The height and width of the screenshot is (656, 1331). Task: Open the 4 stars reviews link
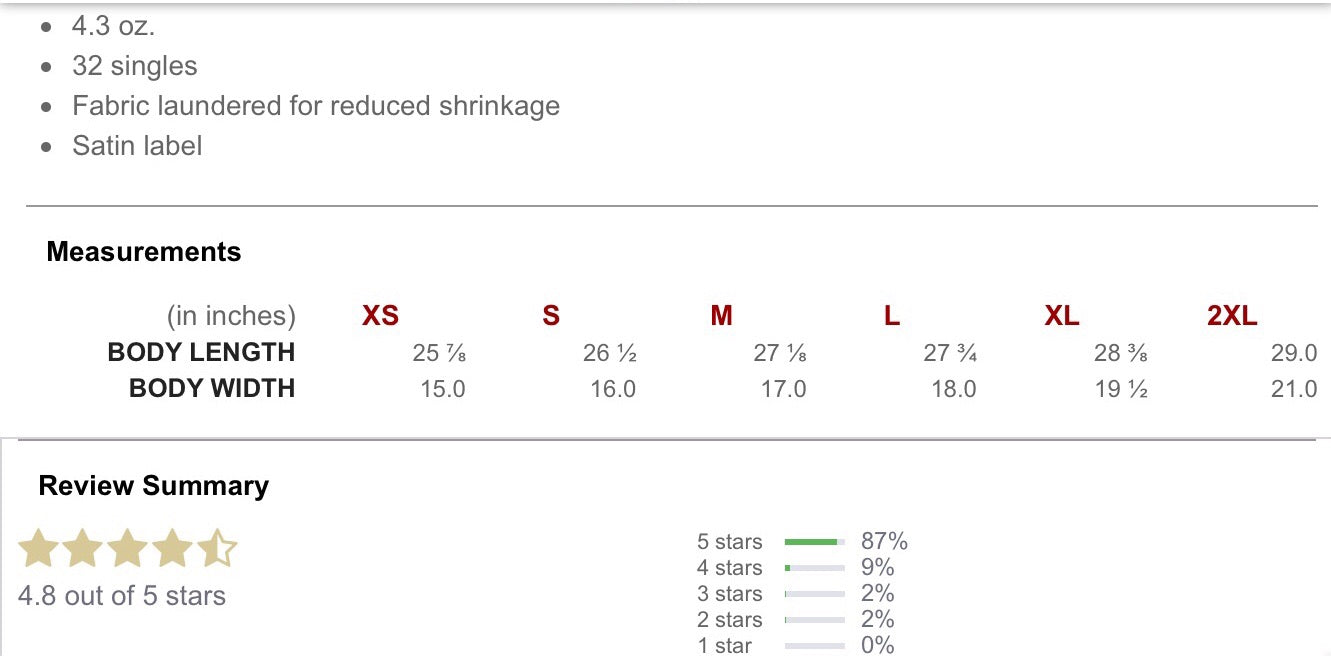729,568
